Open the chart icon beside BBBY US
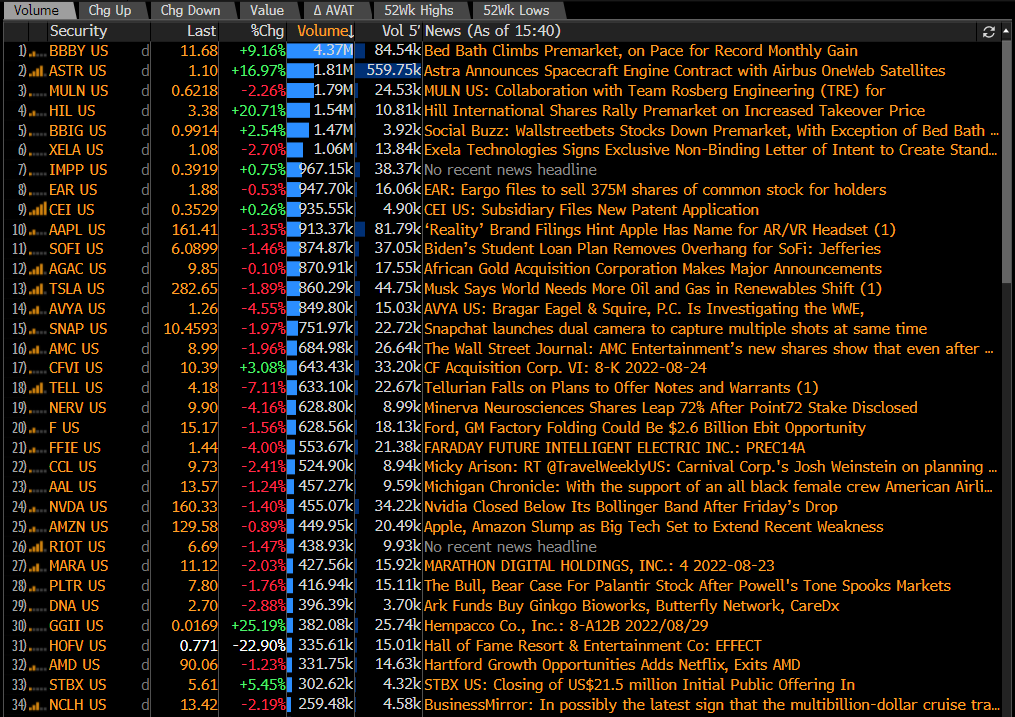The width and height of the screenshot is (1015, 717). tap(38, 51)
